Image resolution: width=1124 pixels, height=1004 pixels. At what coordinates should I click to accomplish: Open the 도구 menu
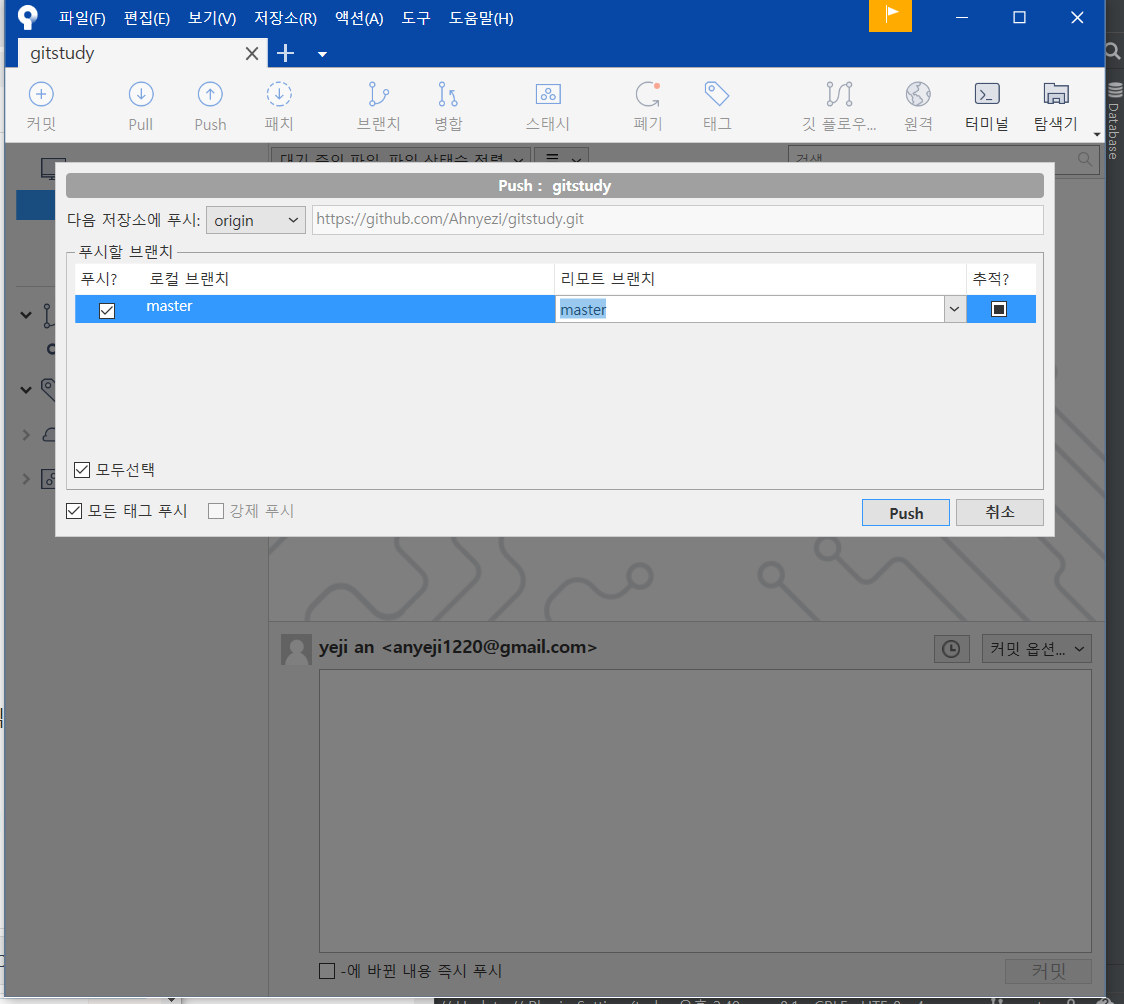[x=416, y=18]
